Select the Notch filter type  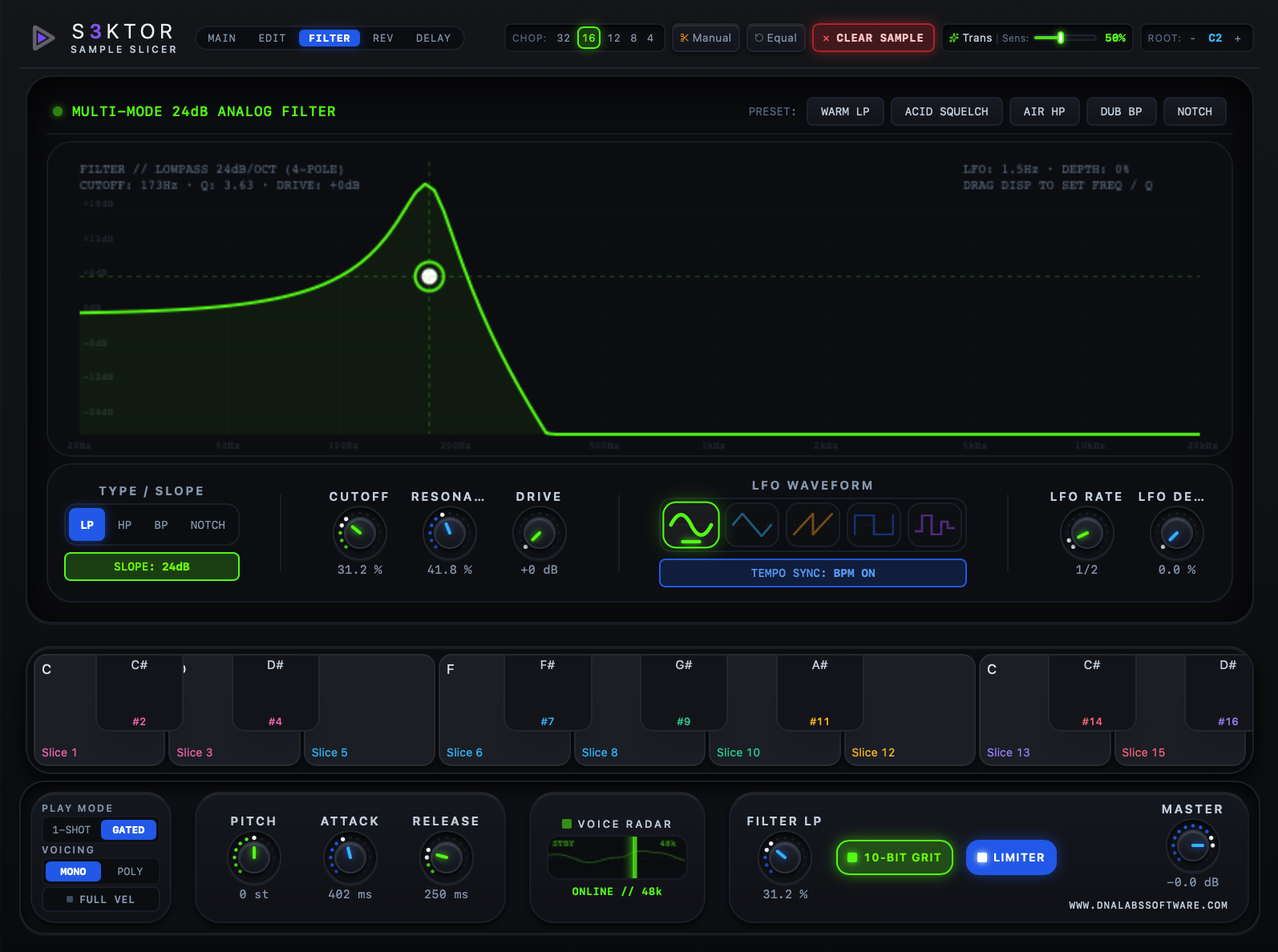pos(208,525)
